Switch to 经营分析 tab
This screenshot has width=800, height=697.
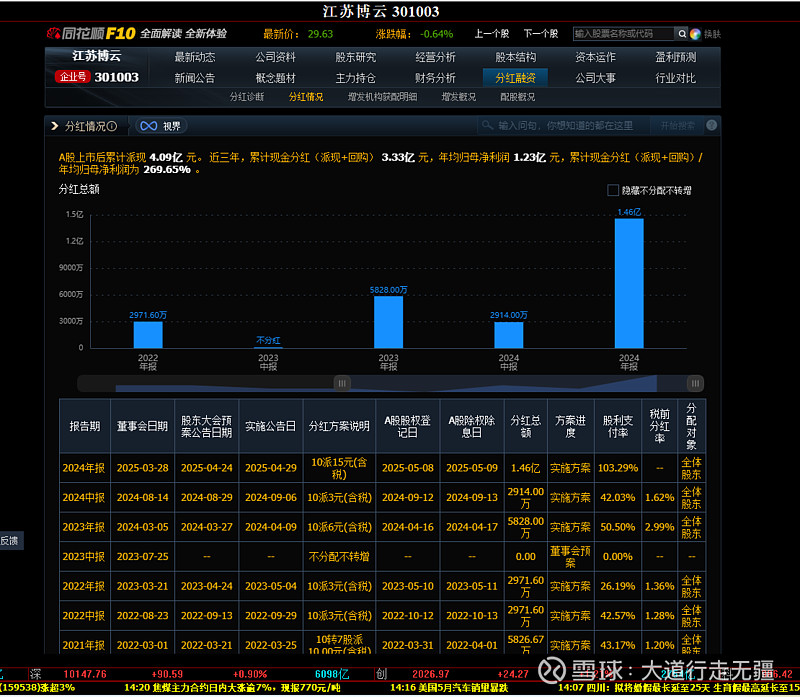435,57
